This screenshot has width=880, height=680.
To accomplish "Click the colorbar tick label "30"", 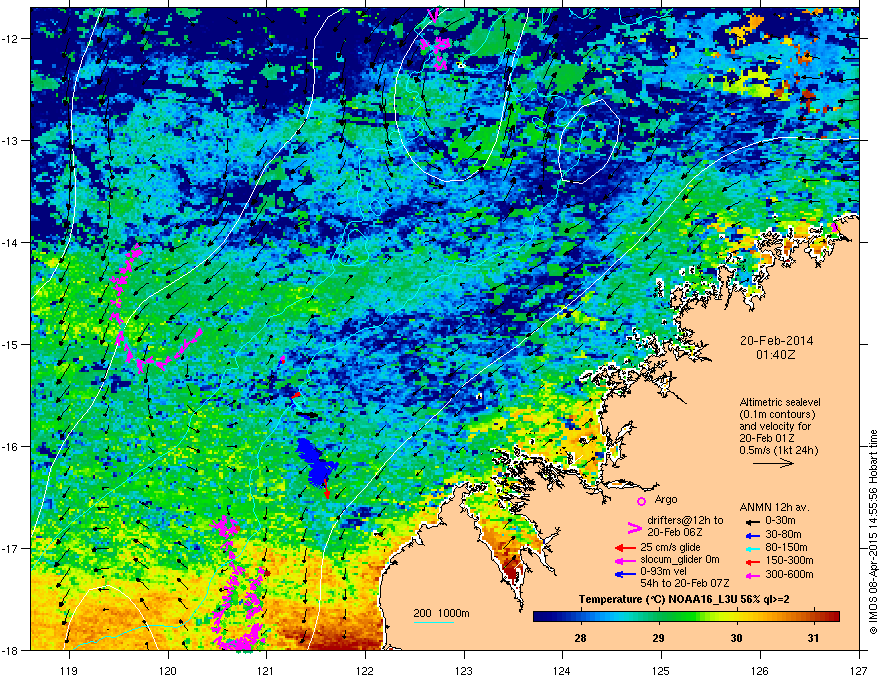I will click(736, 638).
